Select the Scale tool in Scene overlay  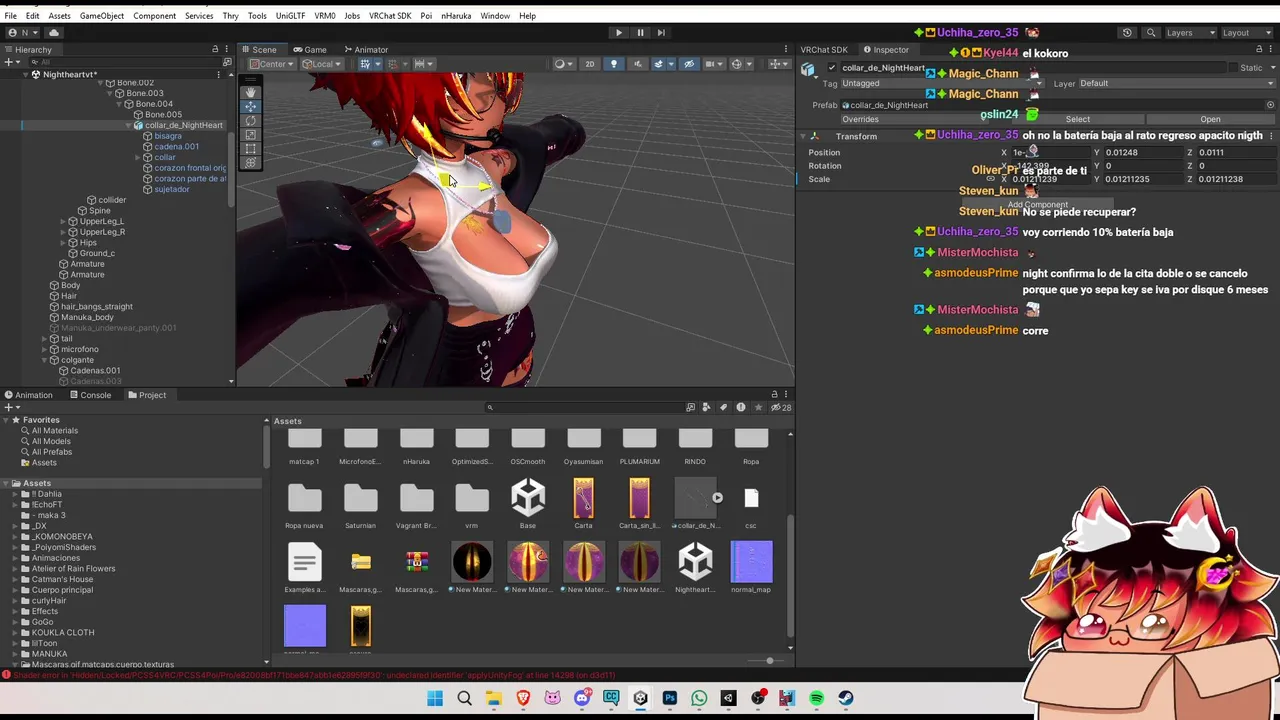point(250,134)
